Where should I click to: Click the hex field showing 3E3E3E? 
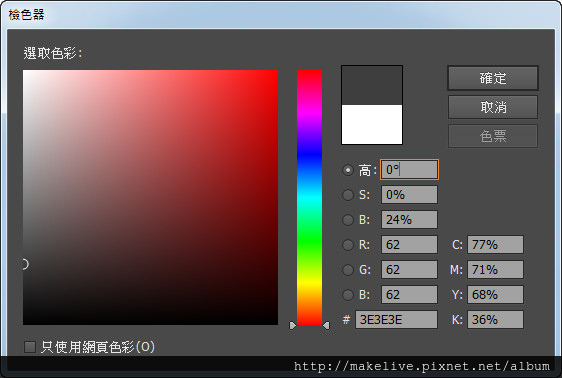(x=396, y=319)
